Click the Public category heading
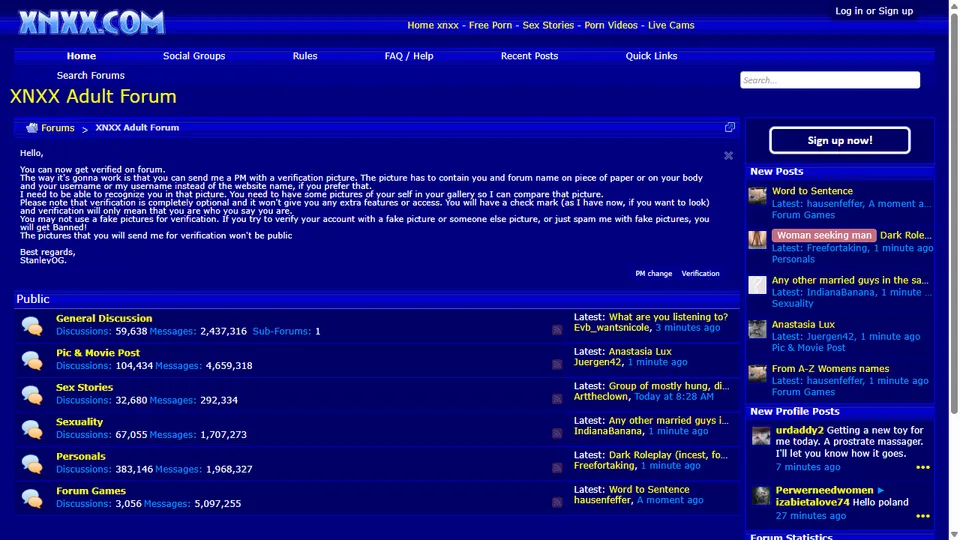 tap(32, 299)
